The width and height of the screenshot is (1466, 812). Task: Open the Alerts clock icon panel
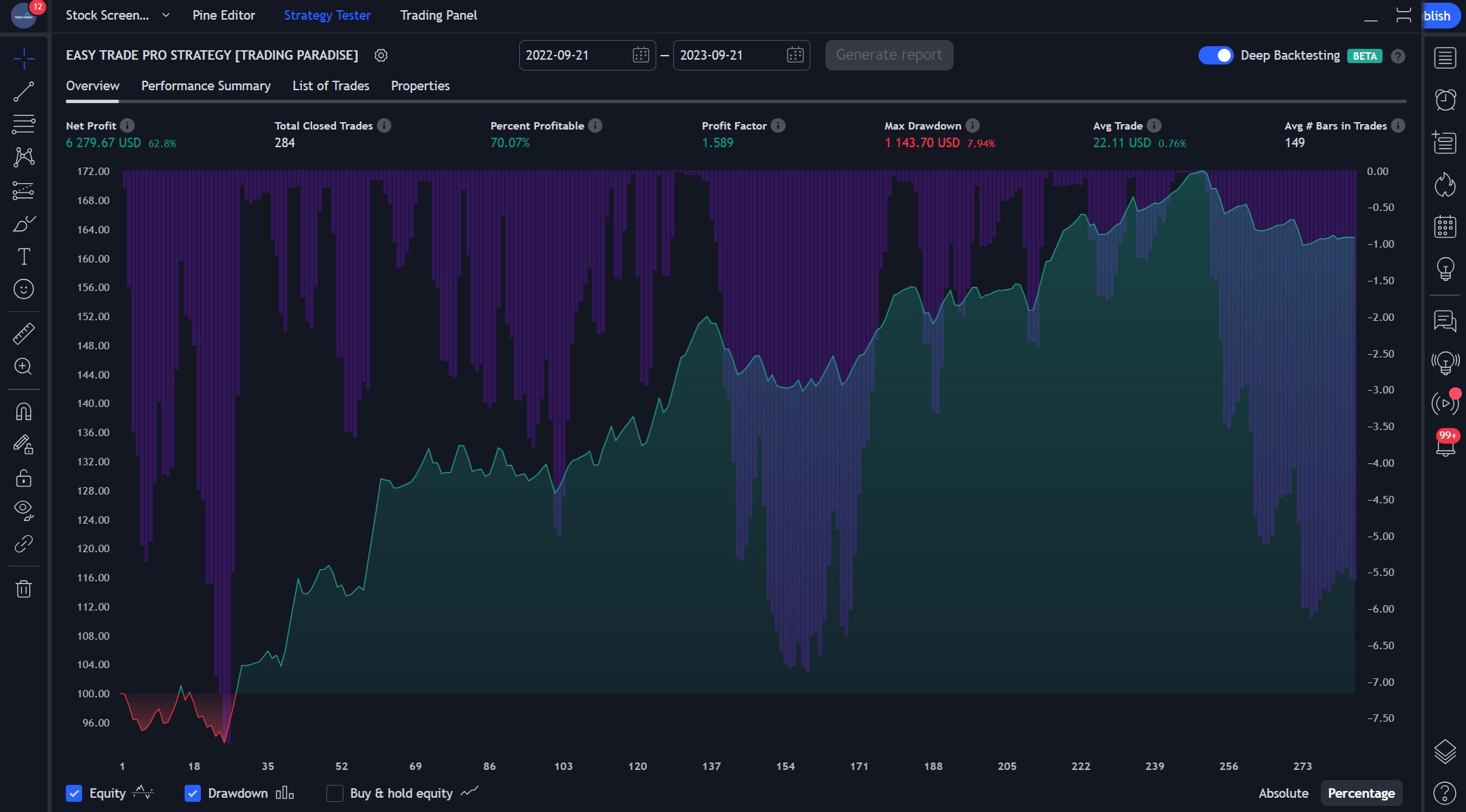[x=1445, y=100]
